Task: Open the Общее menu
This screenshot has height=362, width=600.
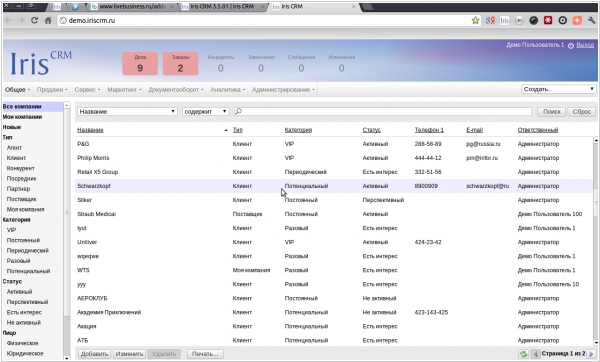Action: 17,90
